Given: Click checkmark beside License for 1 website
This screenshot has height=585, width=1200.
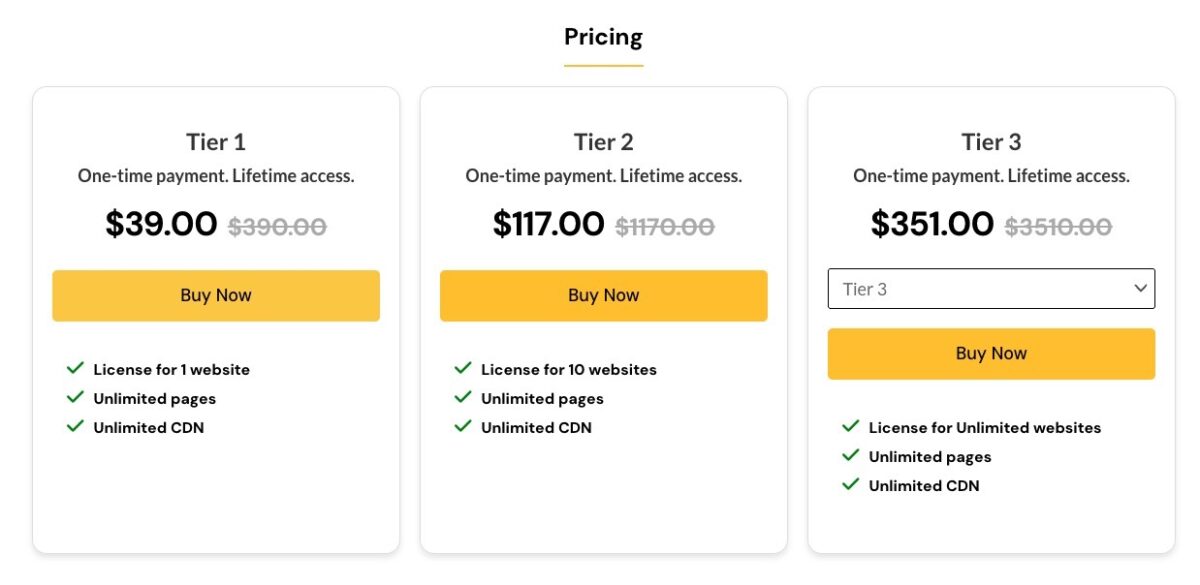Looking at the screenshot, I should point(75,369).
